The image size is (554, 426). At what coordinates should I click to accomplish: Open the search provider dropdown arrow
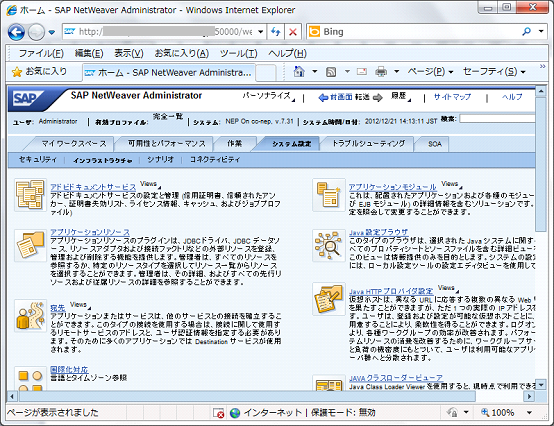541,31
